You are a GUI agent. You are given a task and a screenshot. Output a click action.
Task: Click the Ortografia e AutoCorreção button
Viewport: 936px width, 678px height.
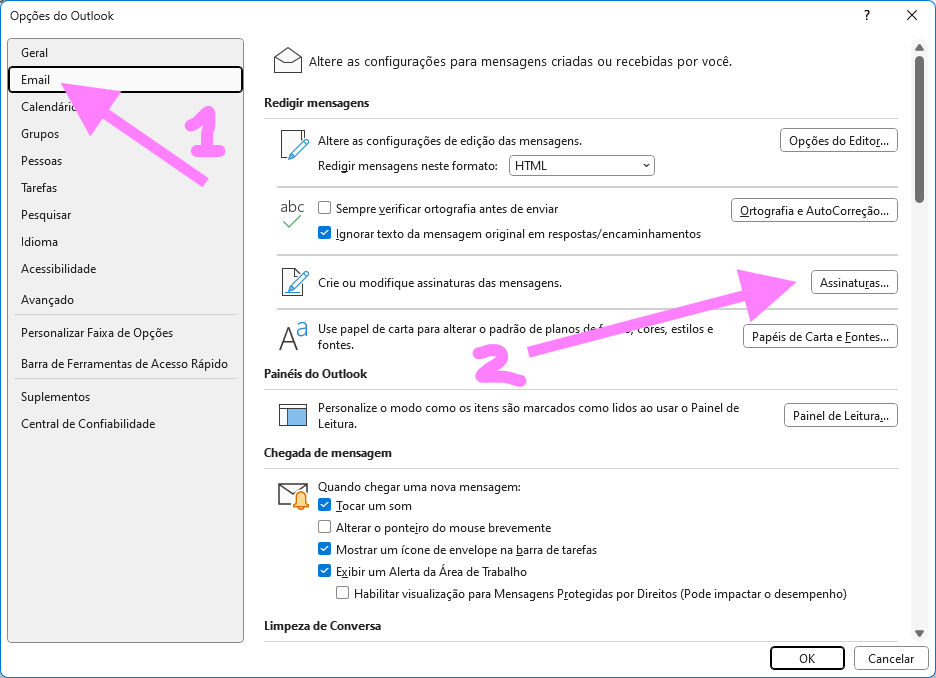pos(814,210)
